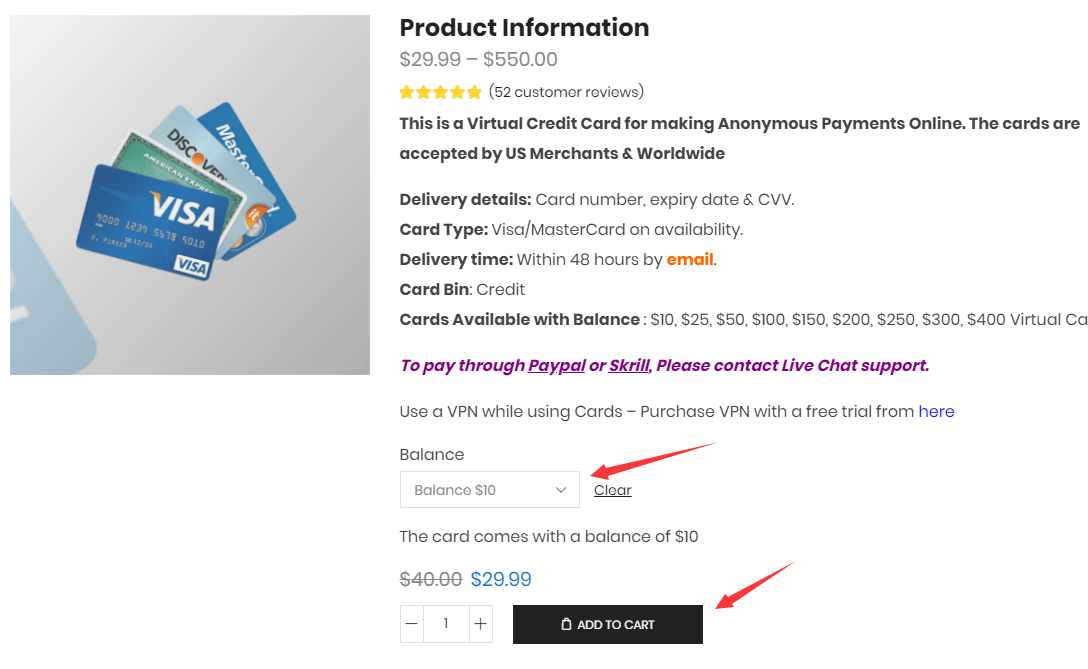Click the dropdown chevron arrow in Balance
Viewport: 1088px width, 669px height.
pos(561,490)
